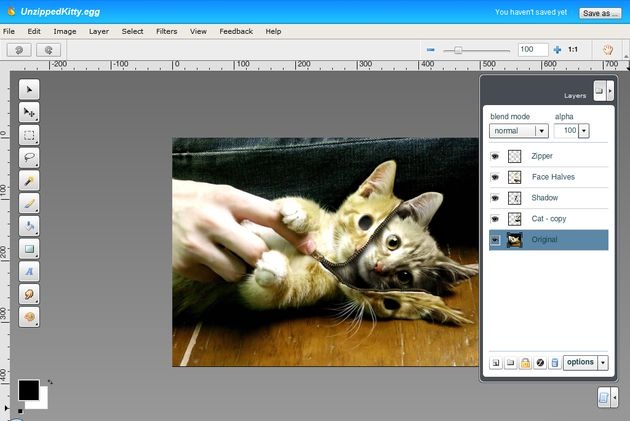Image resolution: width=630 pixels, height=421 pixels.
Task: Click the Save as button
Action: tap(600, 13)
